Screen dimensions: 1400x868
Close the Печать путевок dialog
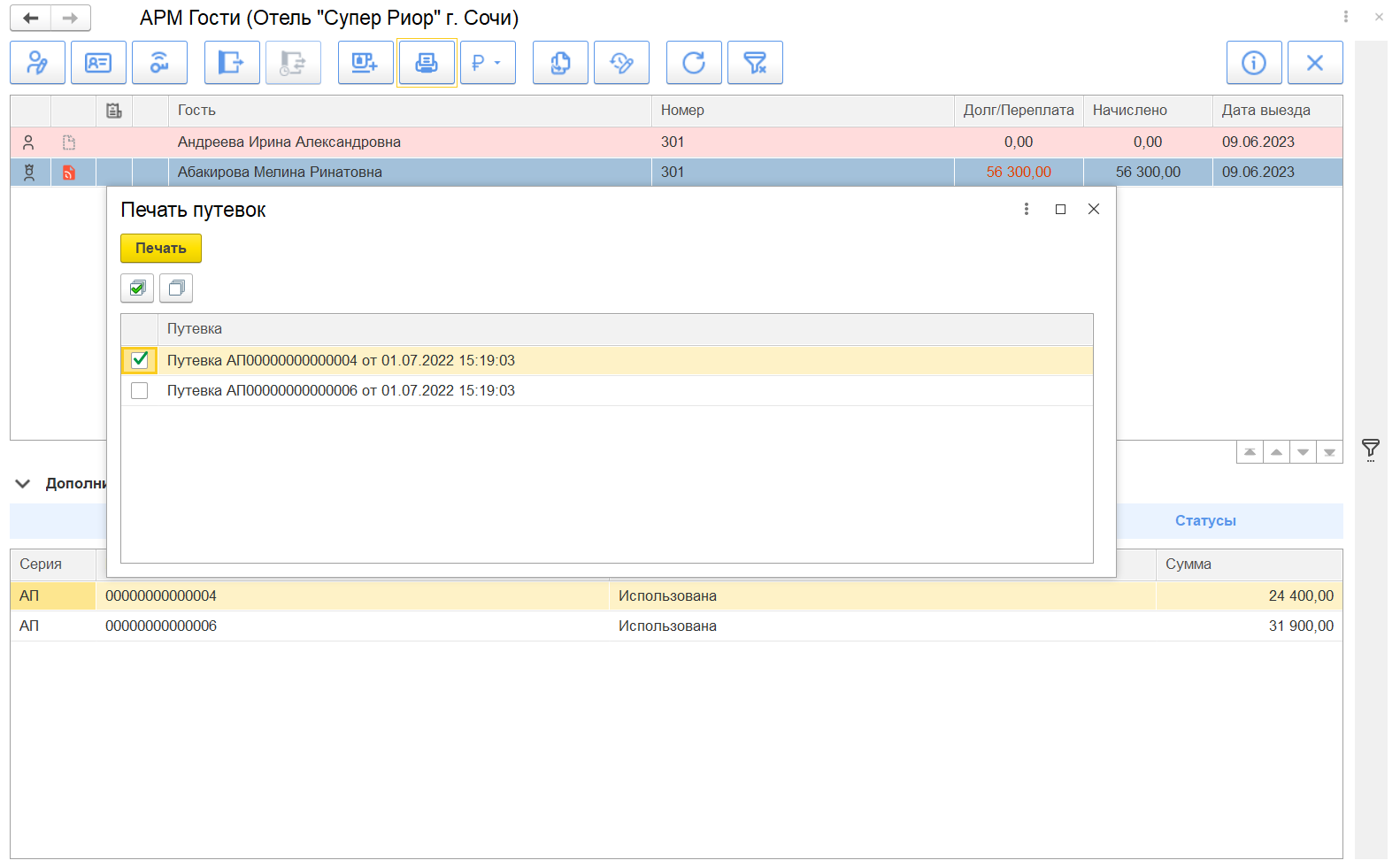point(1094,209)
